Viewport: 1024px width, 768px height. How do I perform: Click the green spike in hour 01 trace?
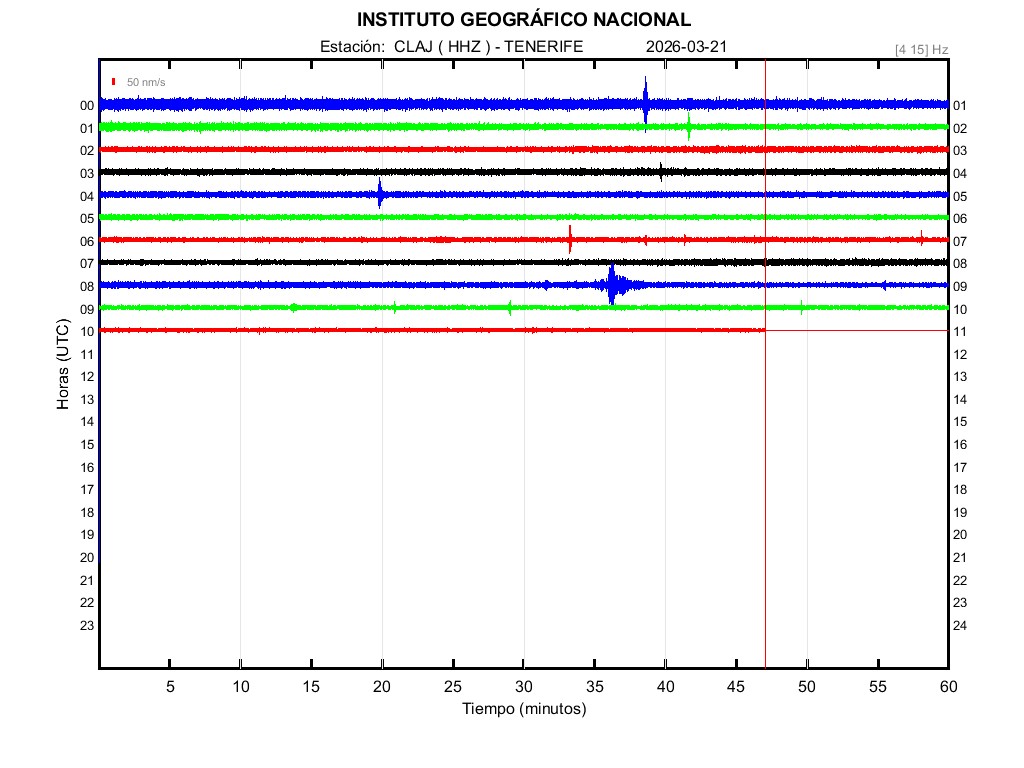689,127
